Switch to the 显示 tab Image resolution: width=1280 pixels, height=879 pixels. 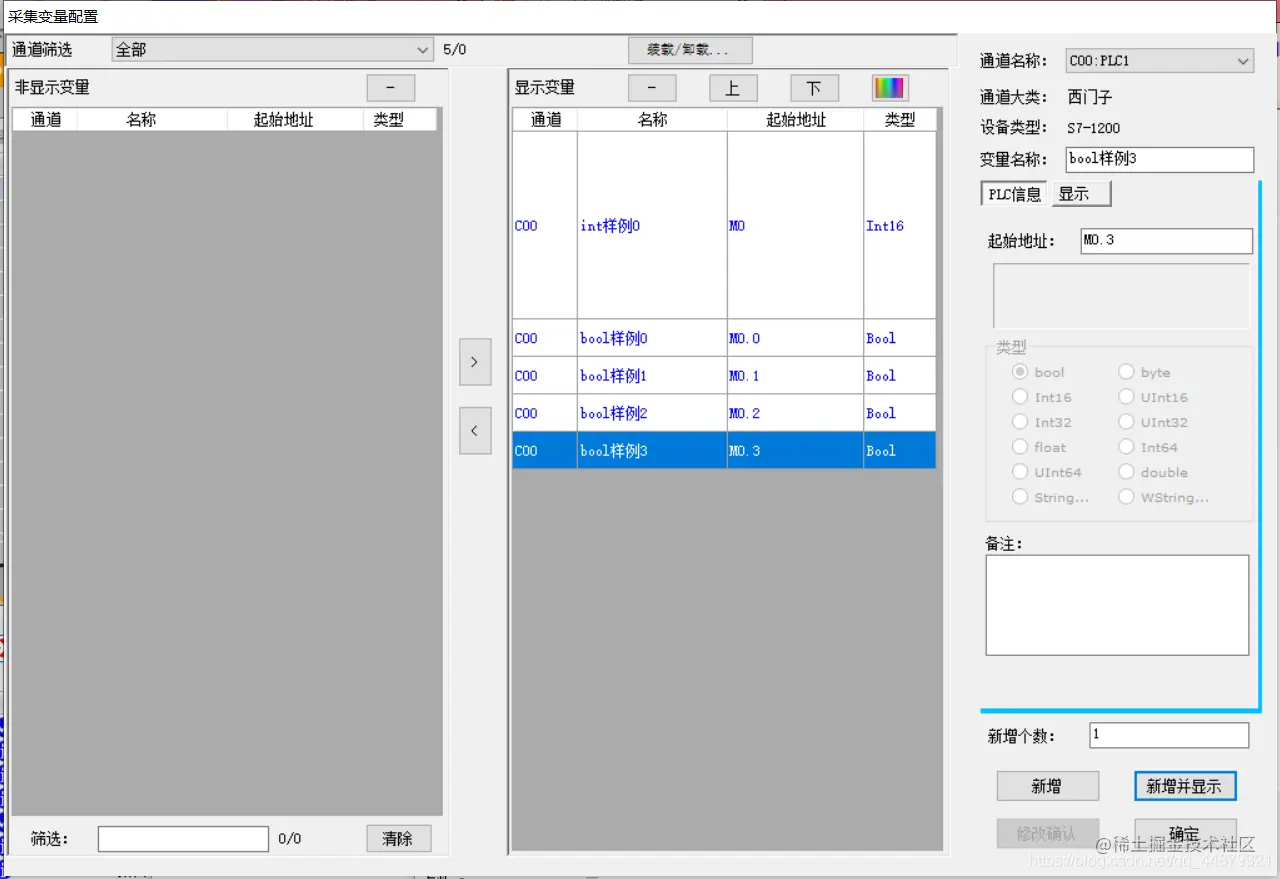click(1079, 193)
